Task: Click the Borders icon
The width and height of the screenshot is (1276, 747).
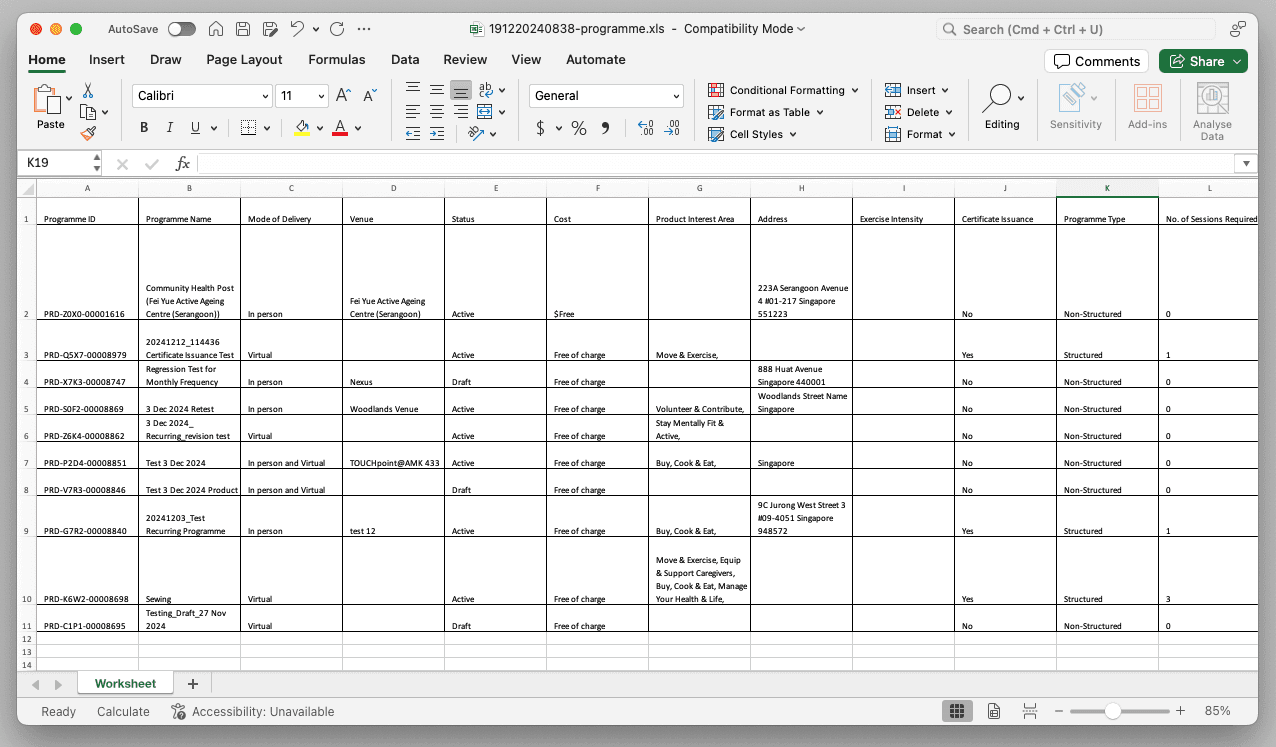Action: click(x=248, y=128)
